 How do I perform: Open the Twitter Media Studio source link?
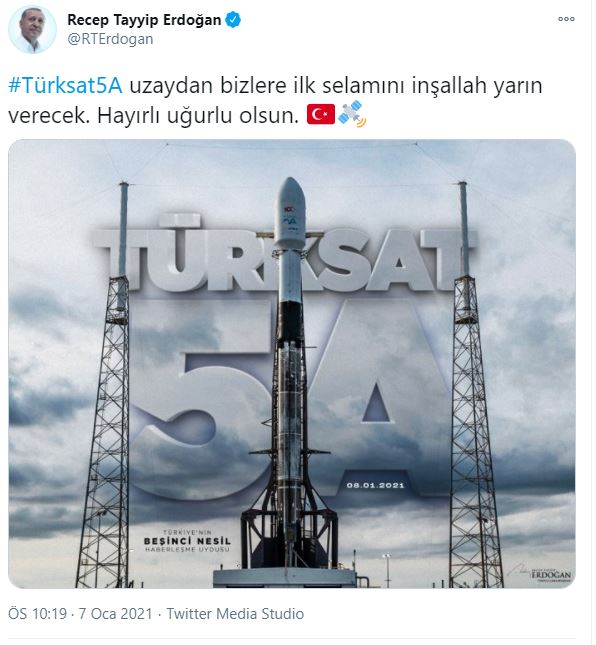(x=235, y=614)
